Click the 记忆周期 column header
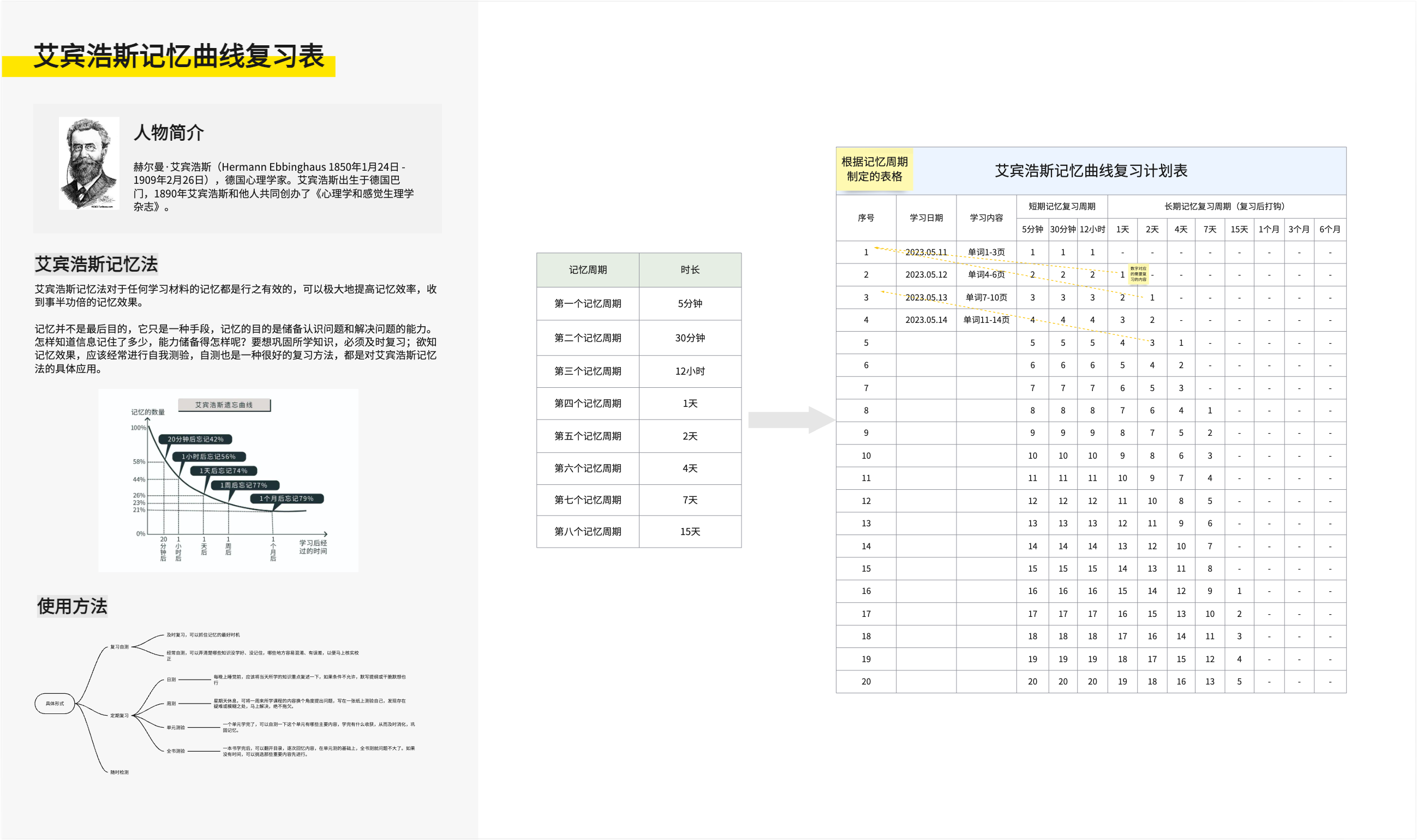1417x840 pixels. point(588,270)
